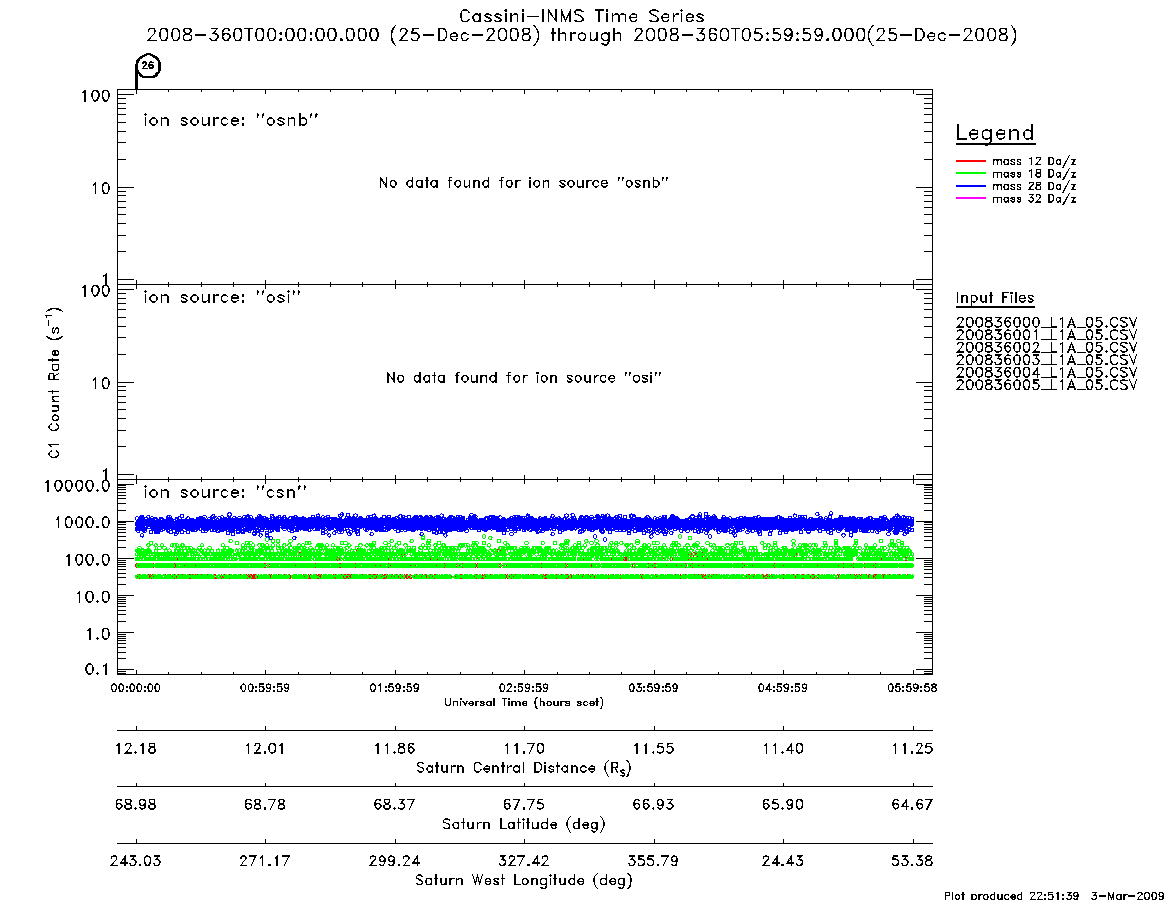Click the ion source "csn" panel label
The height and width of the screenshot is (900, 1165).
click(x=225, y=492)
